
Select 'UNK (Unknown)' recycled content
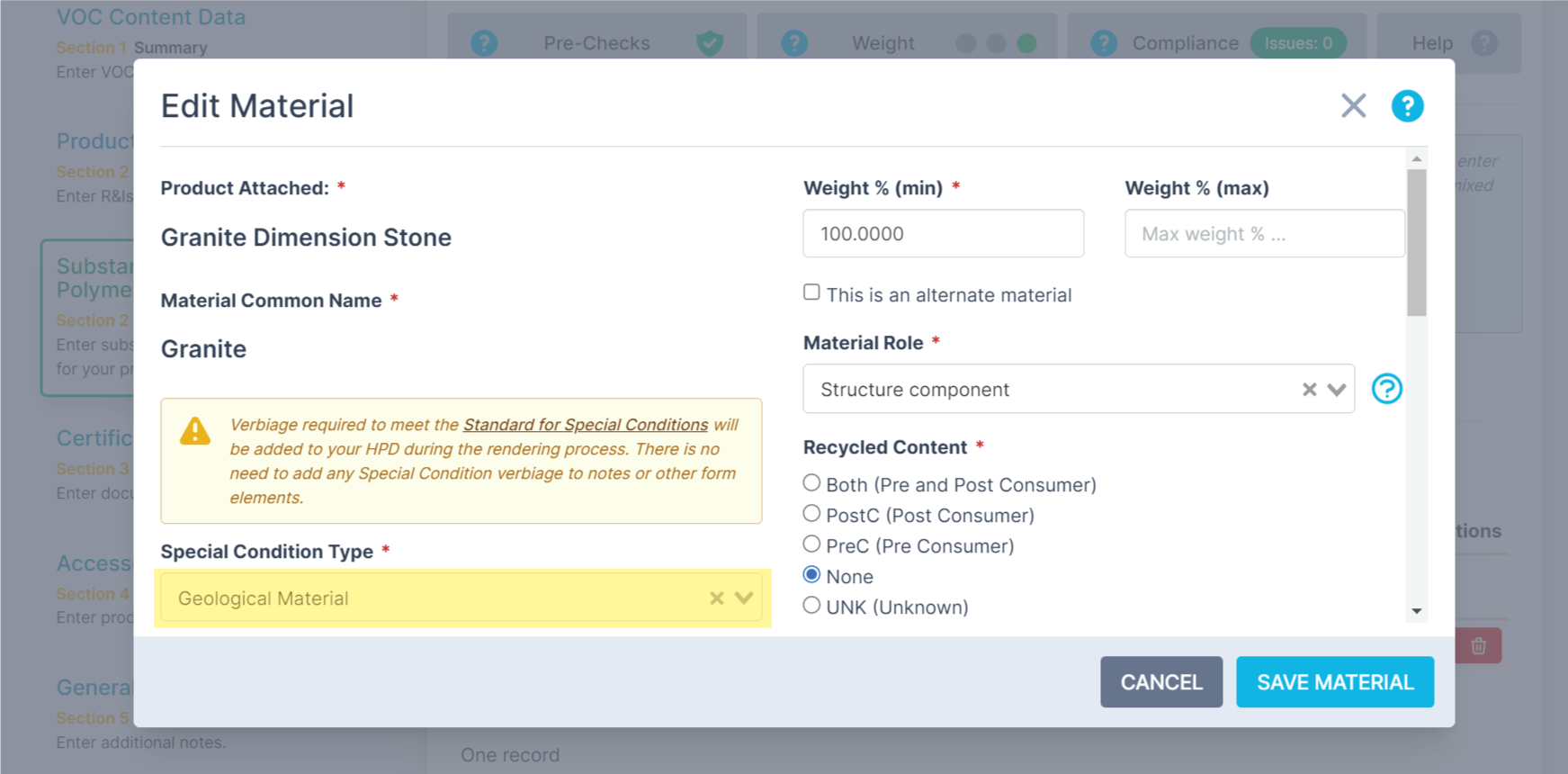[811, 606]
